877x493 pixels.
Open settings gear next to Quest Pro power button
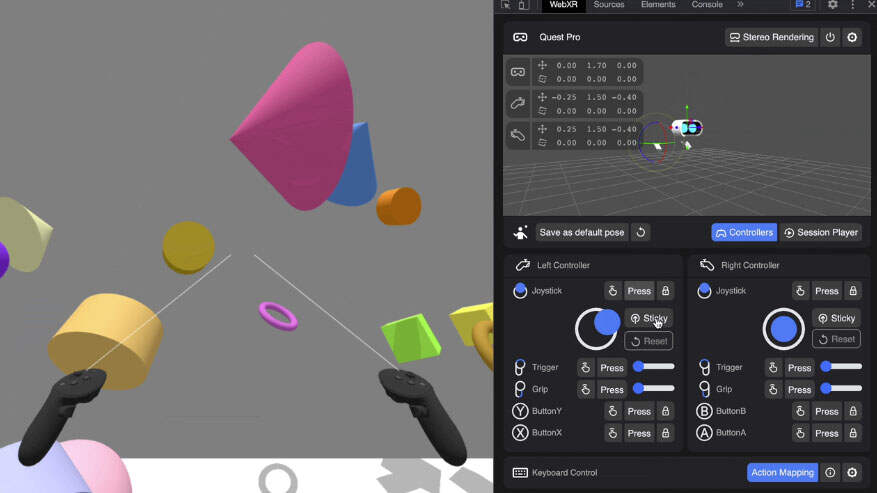tap(852, 37)
